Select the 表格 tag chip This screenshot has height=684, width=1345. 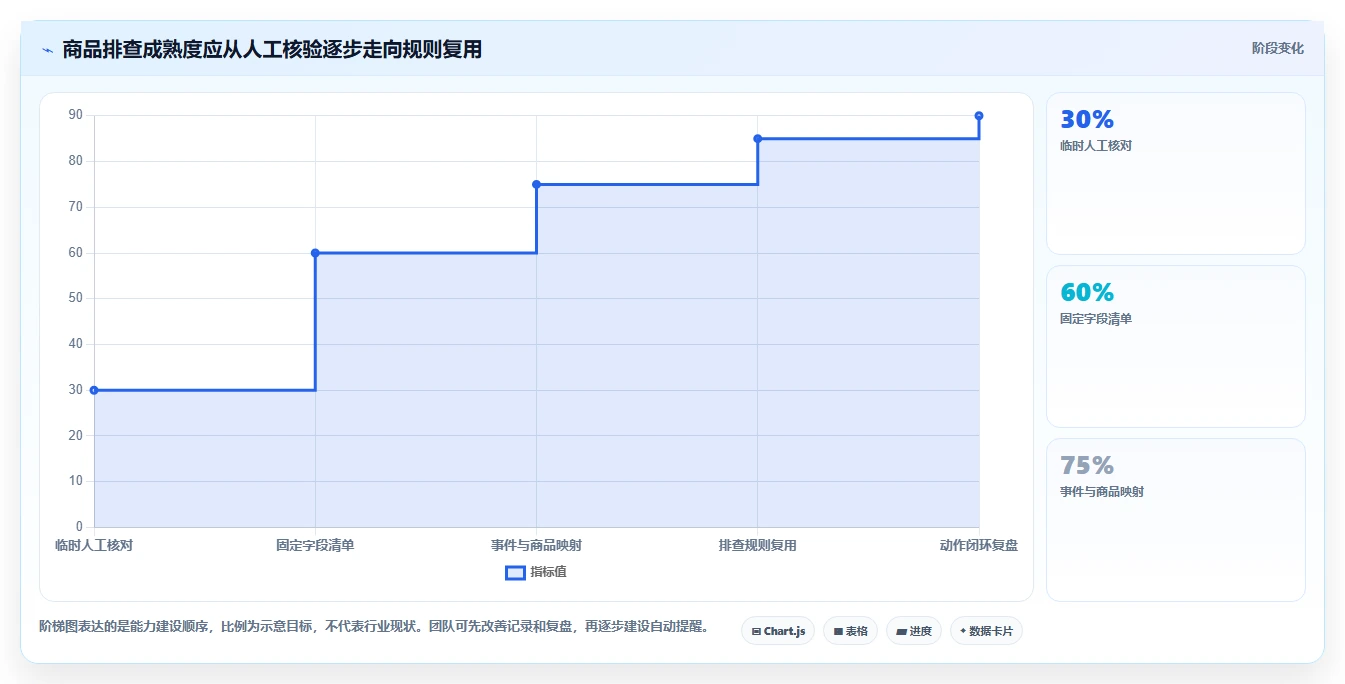point(850,631)
